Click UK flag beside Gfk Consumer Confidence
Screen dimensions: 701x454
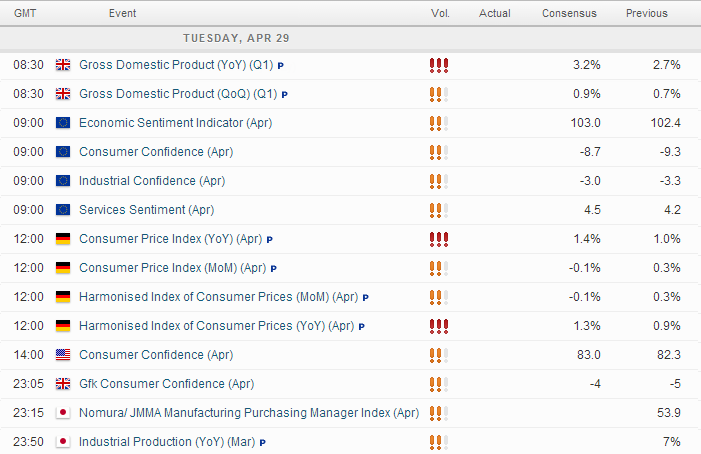click(x=62, y=384)
